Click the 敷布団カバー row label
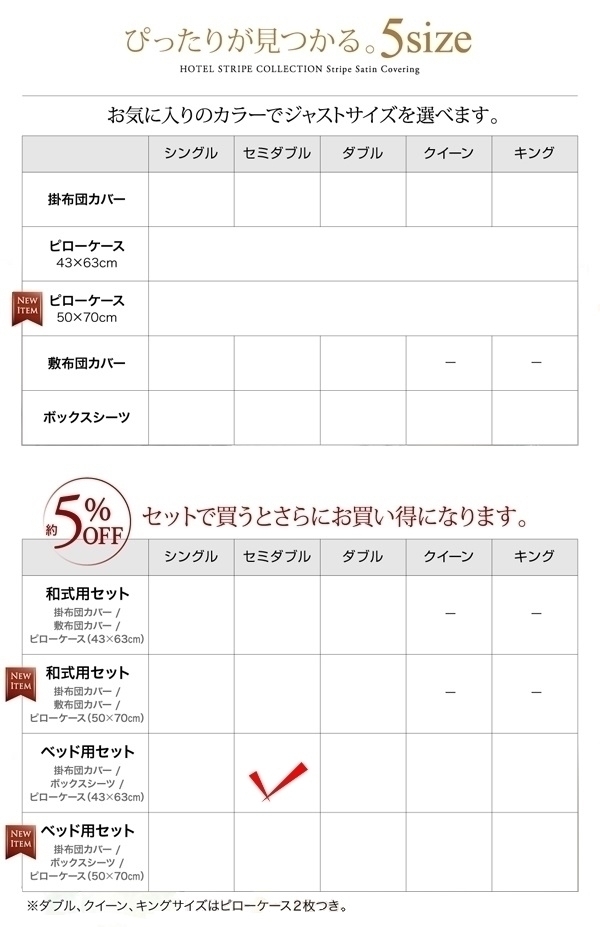This screenshot has width=600, height=927. click(86, 363)
